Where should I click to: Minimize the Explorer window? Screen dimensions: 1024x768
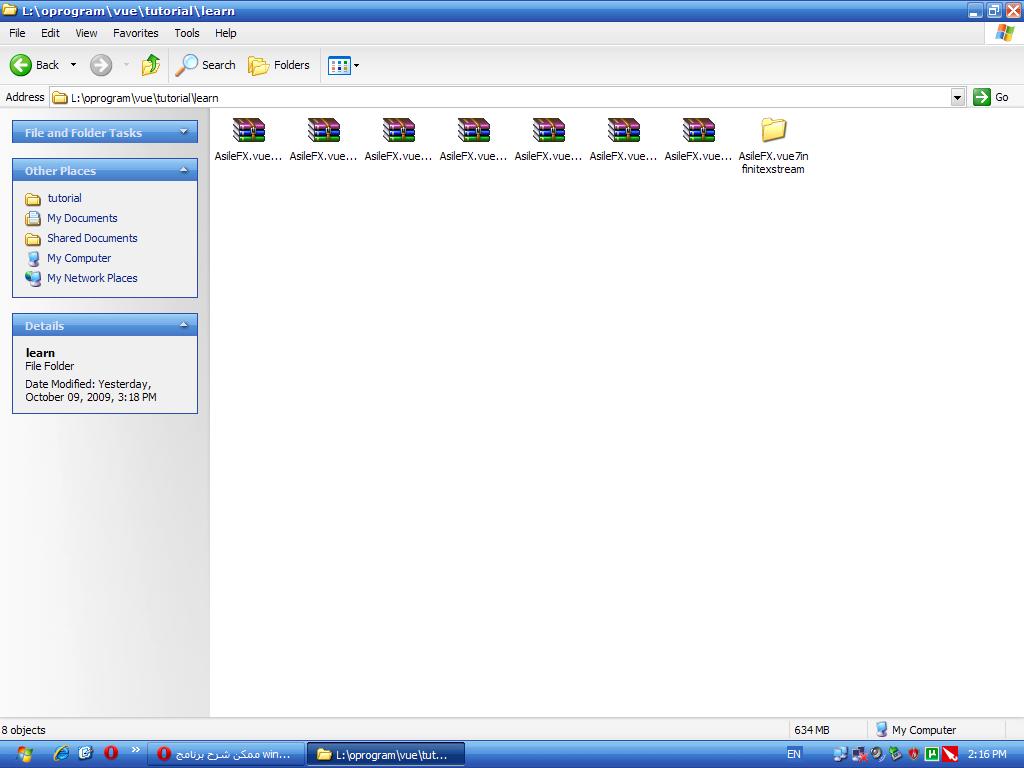(975, 10)
